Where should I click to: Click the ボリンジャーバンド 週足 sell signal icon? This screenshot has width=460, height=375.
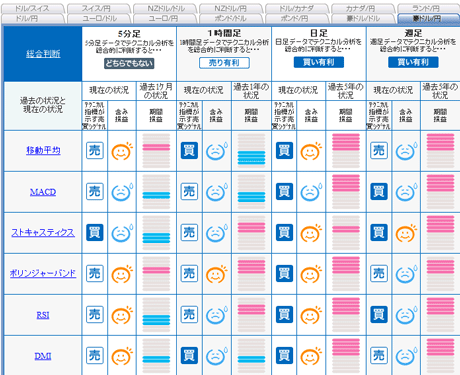pos(379,273)
